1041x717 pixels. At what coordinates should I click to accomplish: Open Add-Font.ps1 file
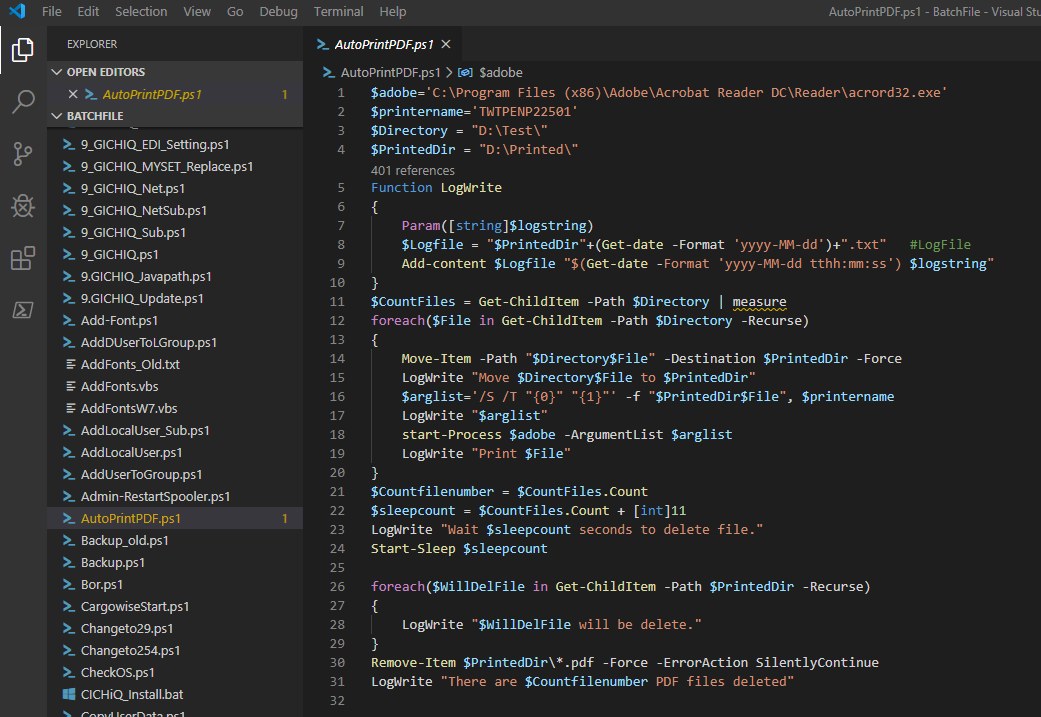click(x=175, y=321)
